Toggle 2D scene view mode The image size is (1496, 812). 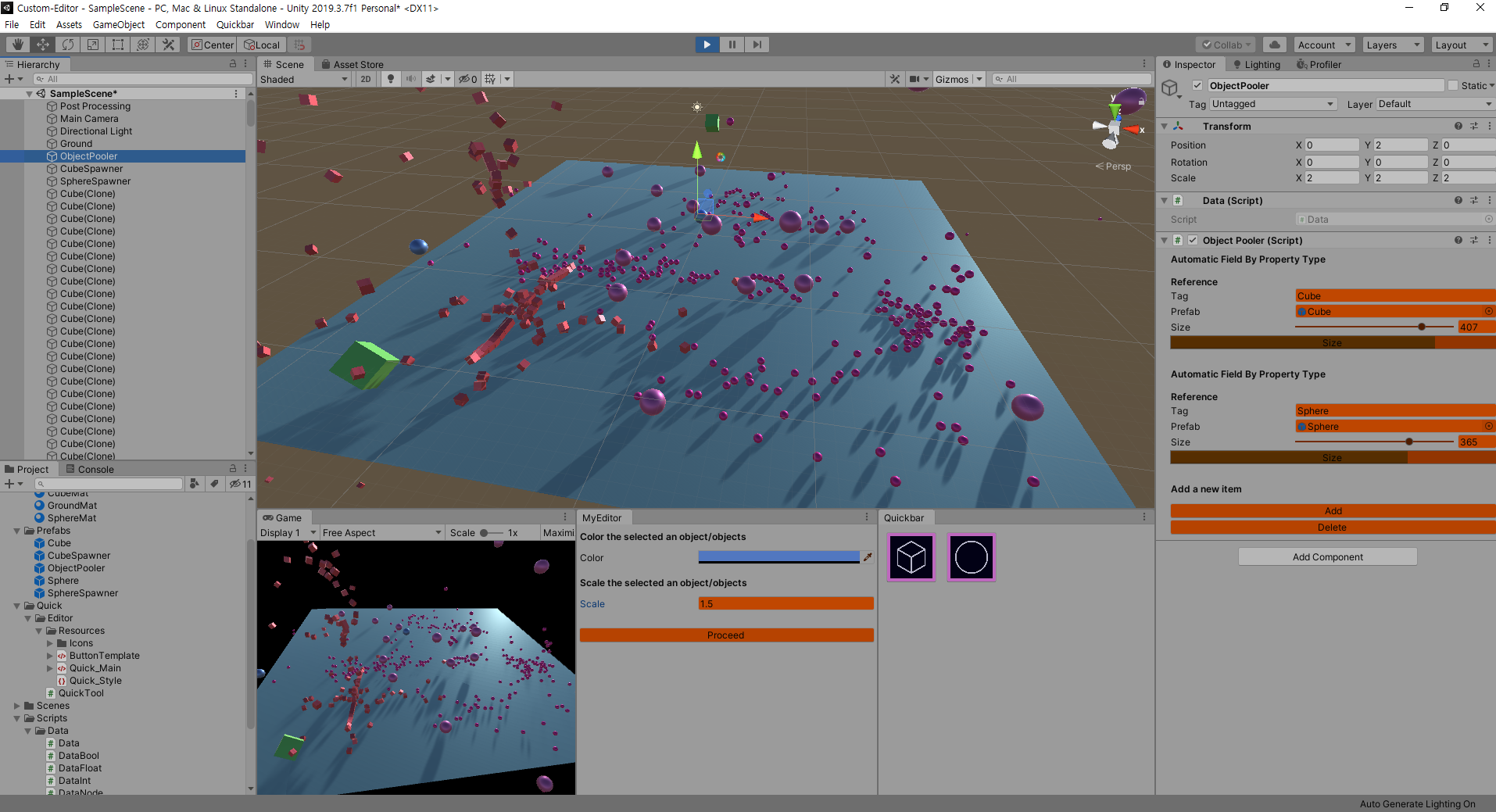pyautogui.click(x=366, y=79)
